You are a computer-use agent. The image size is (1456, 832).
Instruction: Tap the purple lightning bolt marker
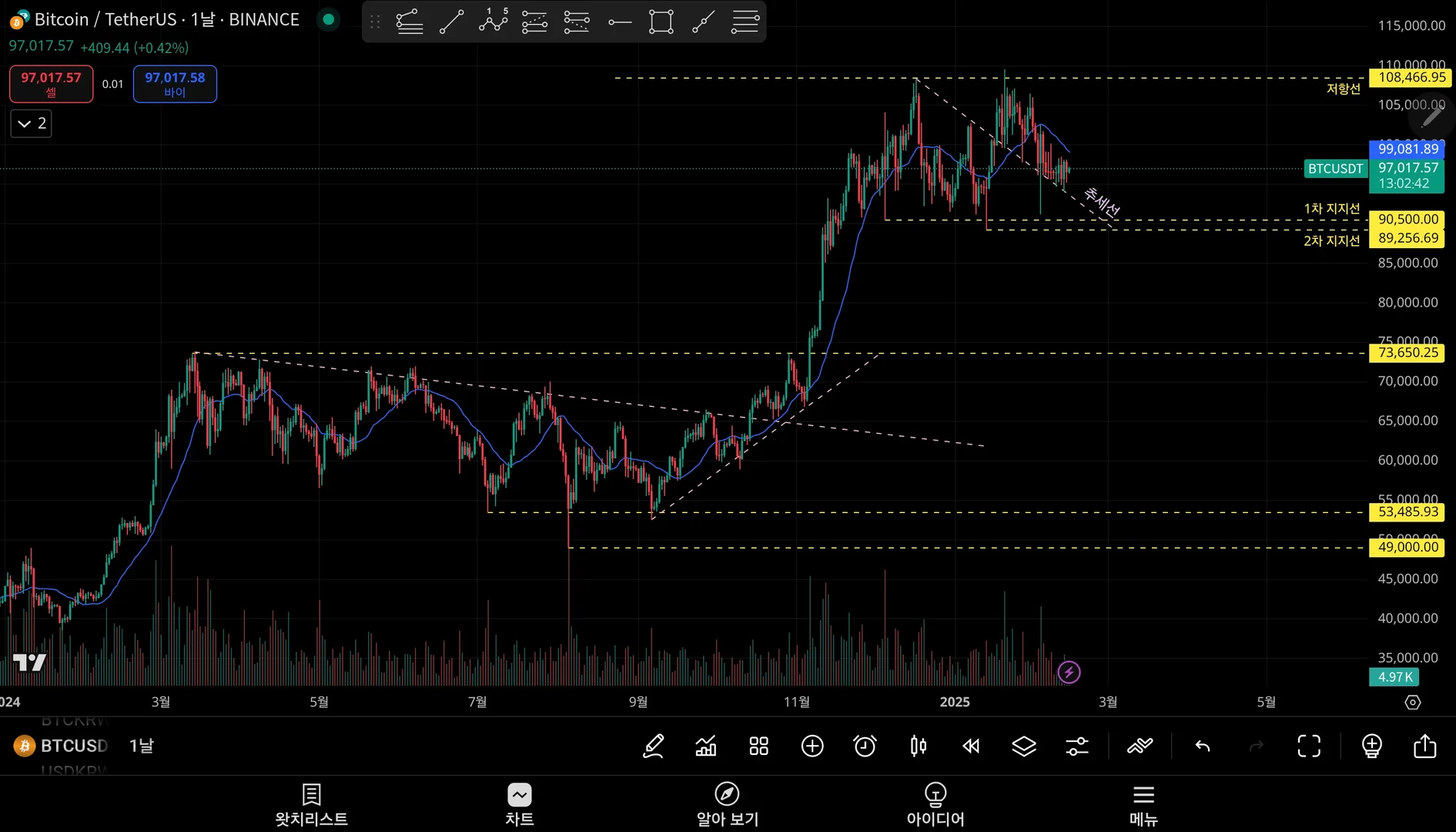pos(1069,673)
